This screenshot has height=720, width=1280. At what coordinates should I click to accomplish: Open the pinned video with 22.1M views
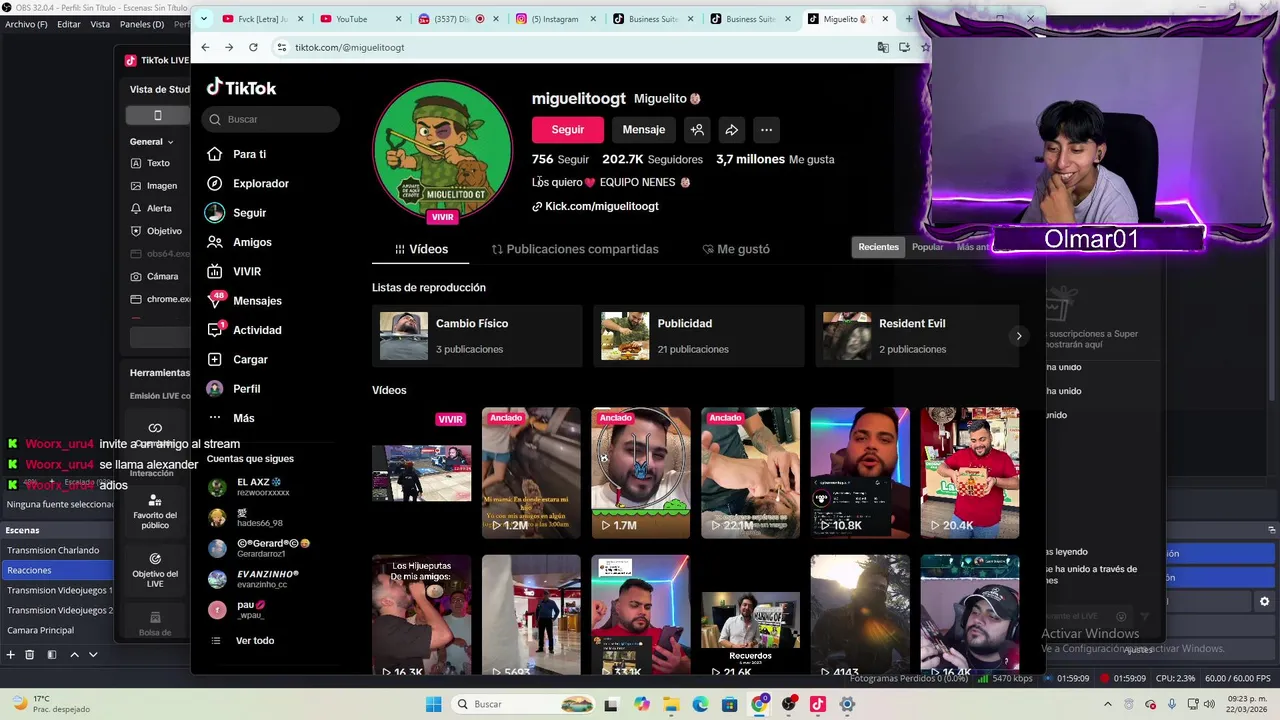750,472
